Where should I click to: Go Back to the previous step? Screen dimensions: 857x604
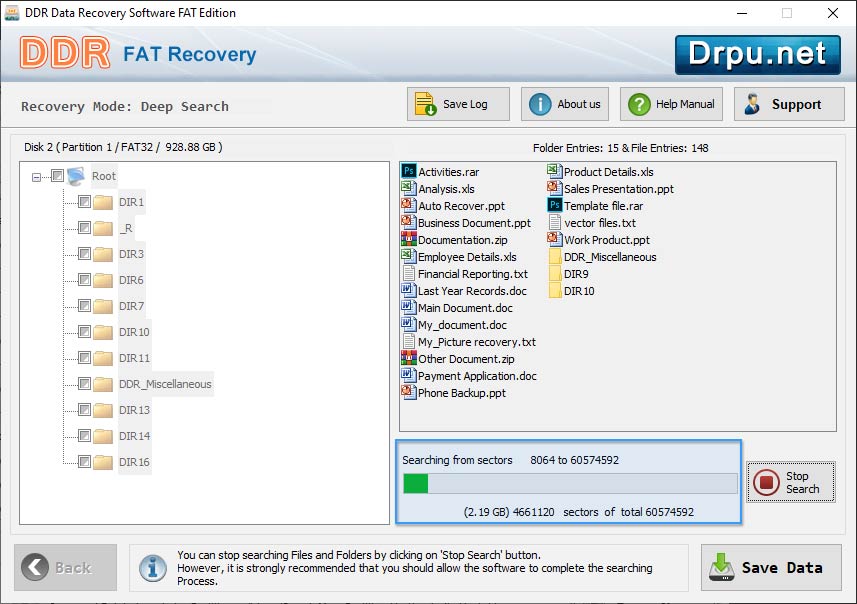[66, 567]
